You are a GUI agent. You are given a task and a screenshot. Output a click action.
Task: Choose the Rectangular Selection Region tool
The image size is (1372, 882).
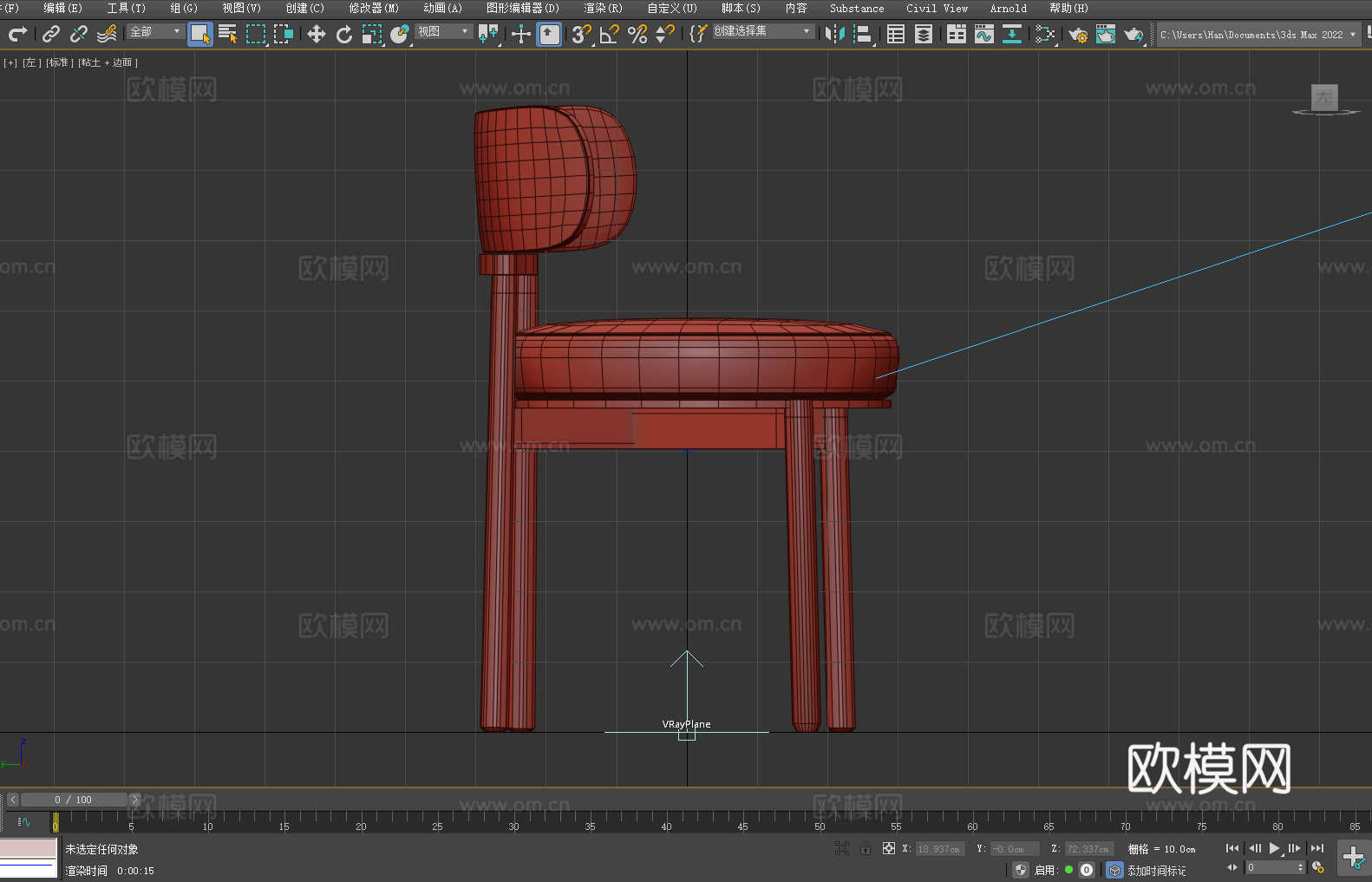256,34
